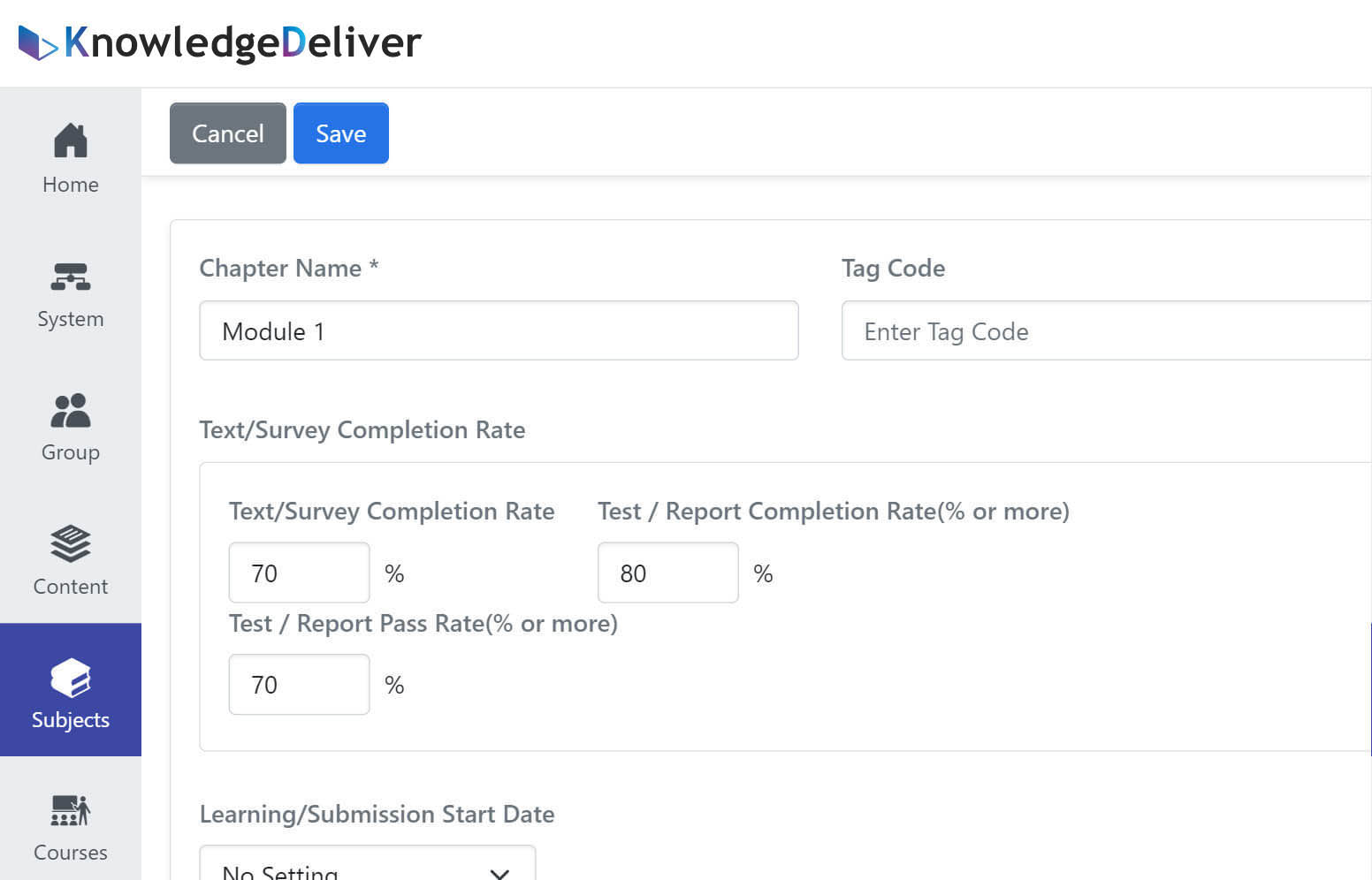Screen dimensions: 1372x880
Task: Click the KnowledgeDeliver logo
Action: click(x=220, y=42)
